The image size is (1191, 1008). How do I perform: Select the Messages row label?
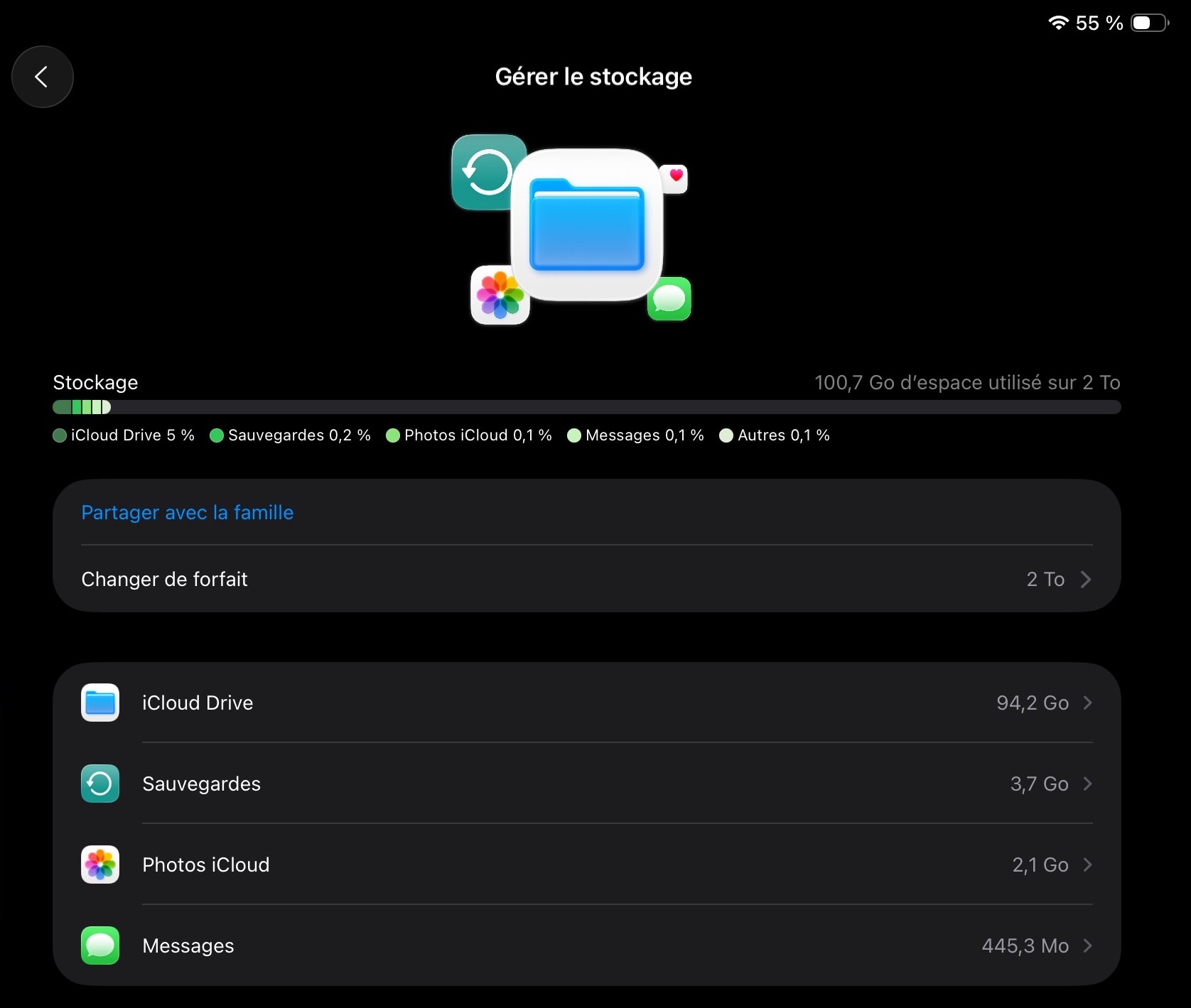pos(188,945)
